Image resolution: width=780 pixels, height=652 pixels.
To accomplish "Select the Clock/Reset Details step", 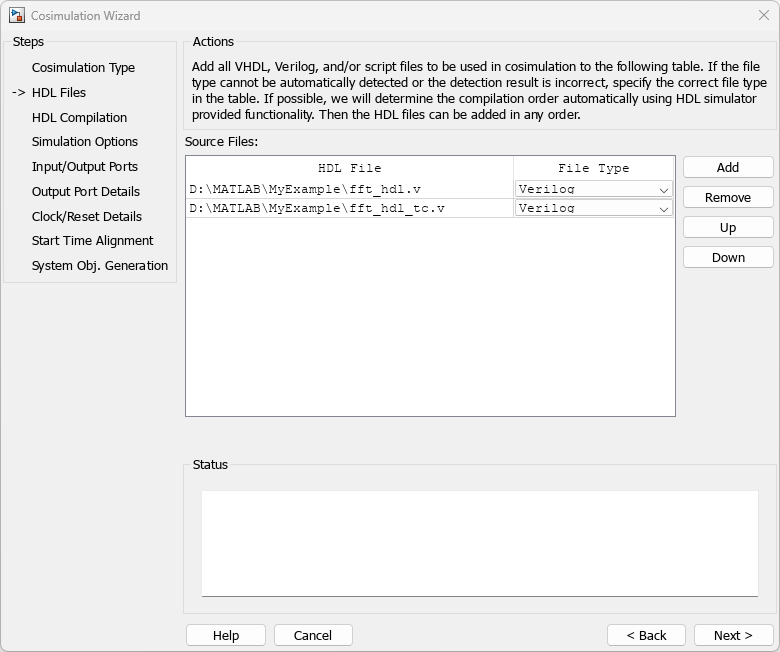I will (87, 216).
